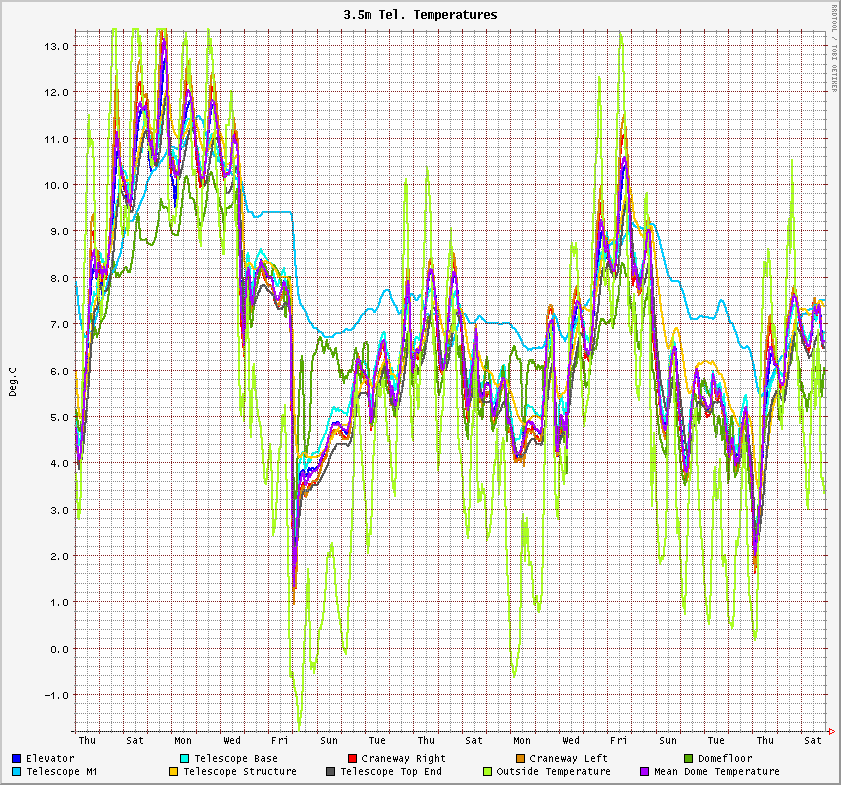Click the '0.0' y-axis tick label
Viewport: 841px width, 785px height.
coord(58,649)
